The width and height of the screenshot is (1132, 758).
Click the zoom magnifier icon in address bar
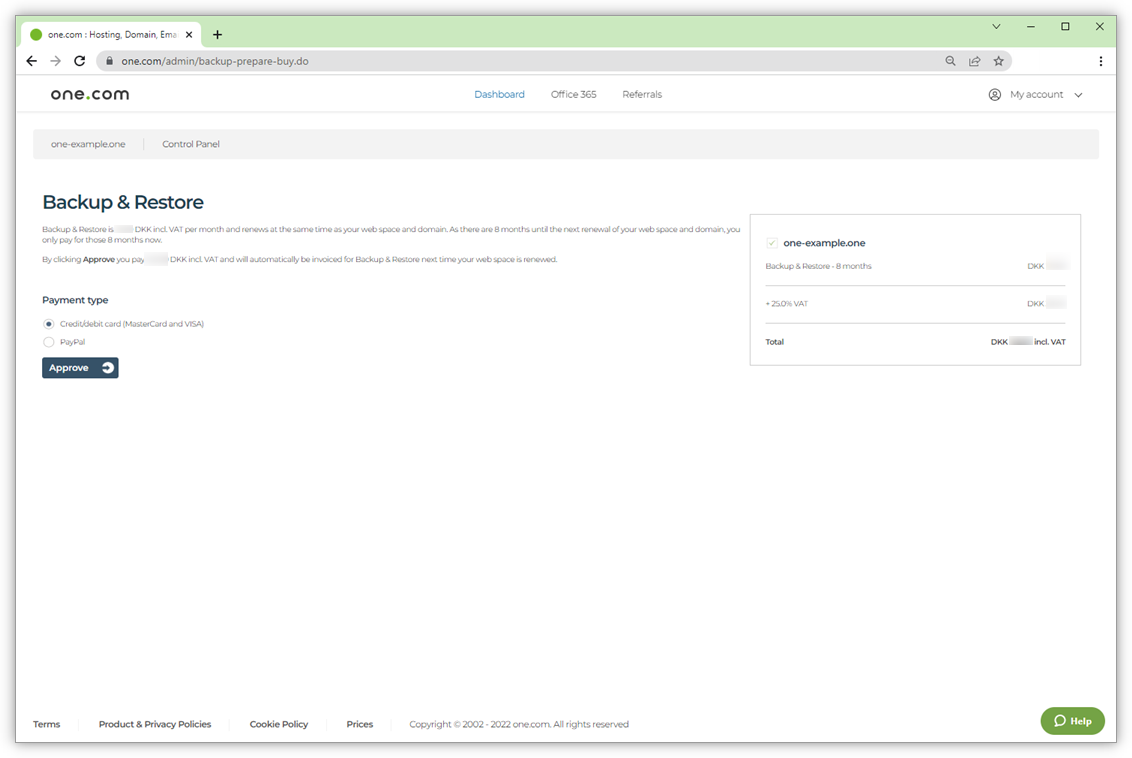950,61
